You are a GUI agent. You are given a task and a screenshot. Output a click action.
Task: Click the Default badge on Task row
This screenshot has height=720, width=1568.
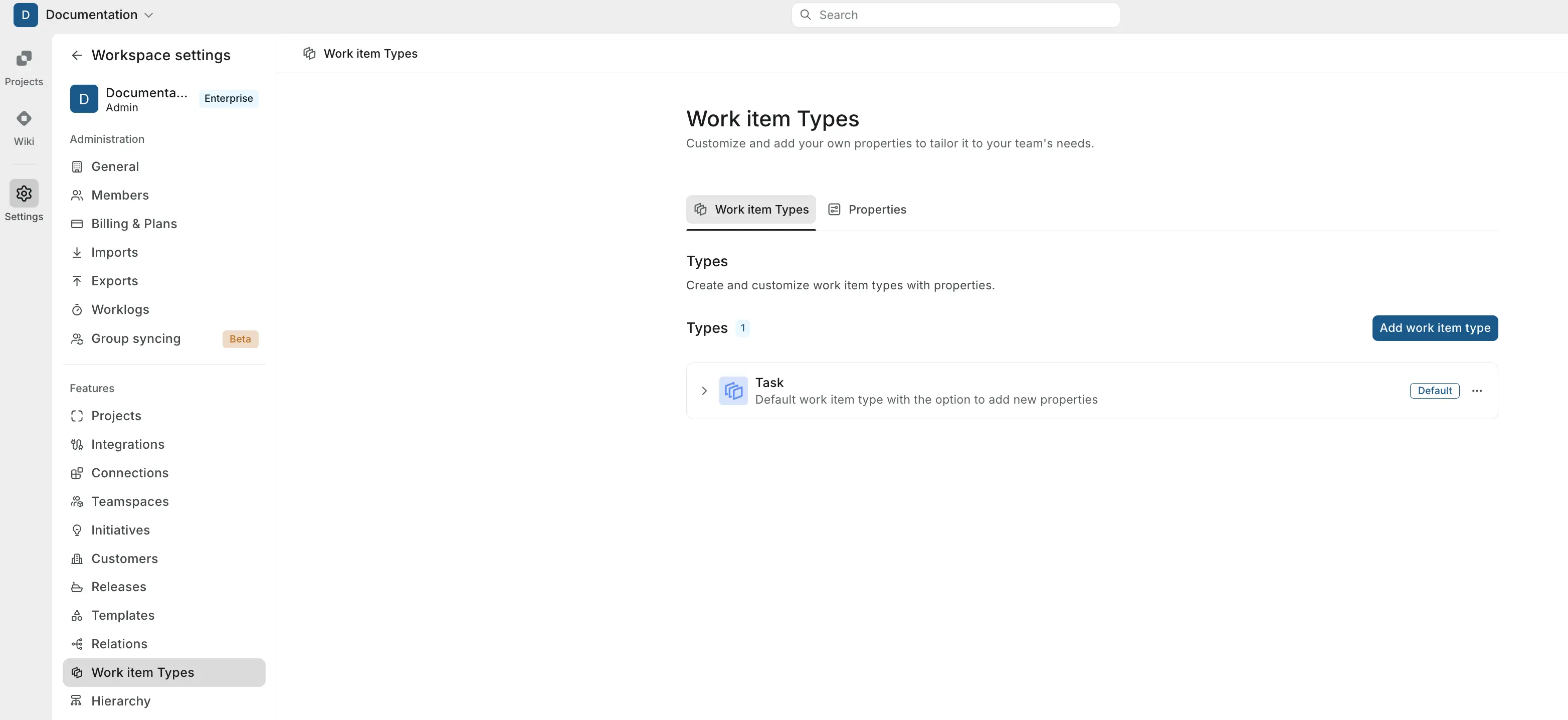pyautogui.click(x=1434, y=390)
